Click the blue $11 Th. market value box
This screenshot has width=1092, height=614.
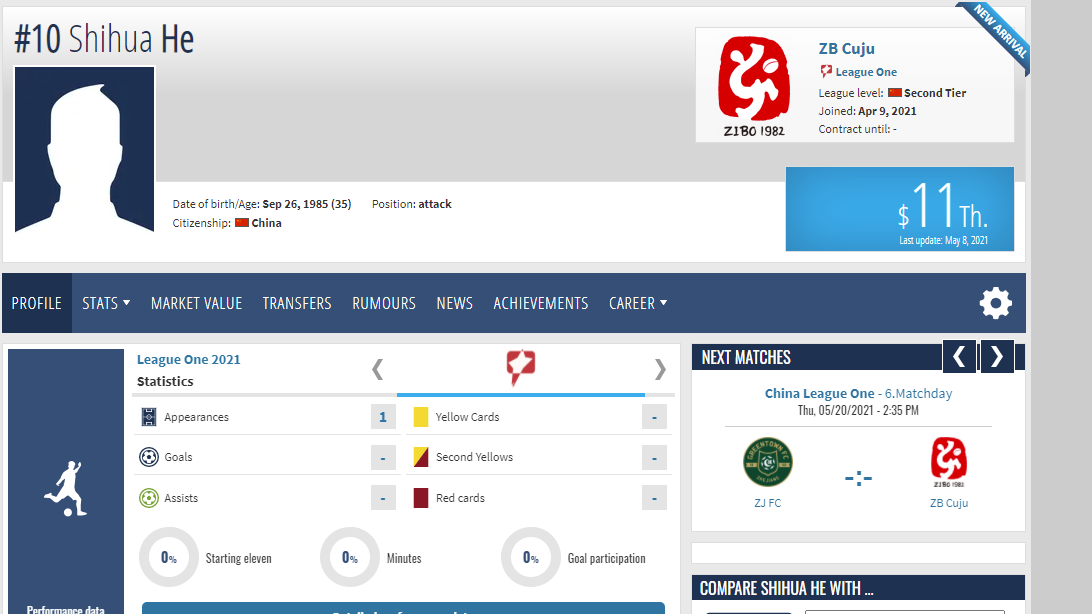pos(899,209)
